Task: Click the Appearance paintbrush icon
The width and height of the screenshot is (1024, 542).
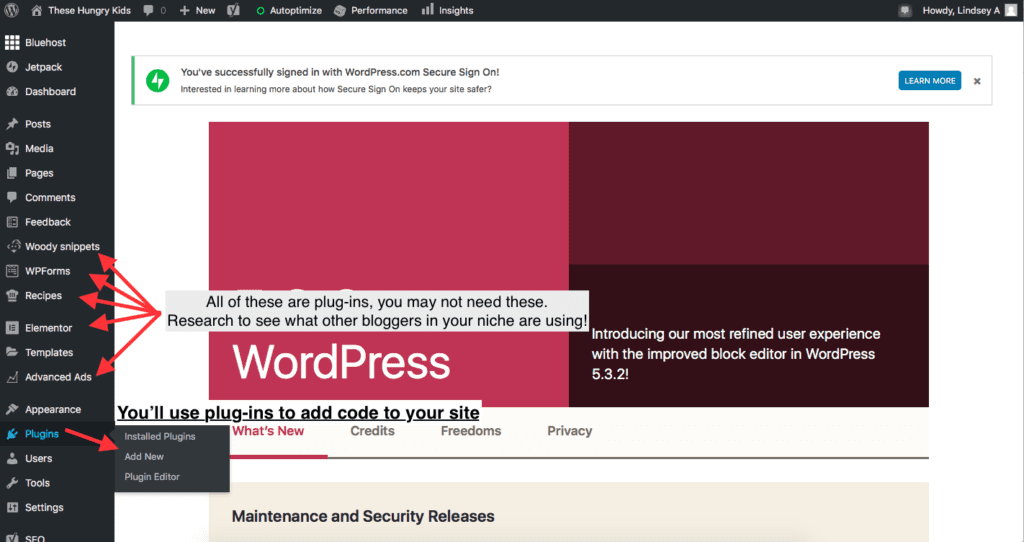Action: tap(12, 409)
